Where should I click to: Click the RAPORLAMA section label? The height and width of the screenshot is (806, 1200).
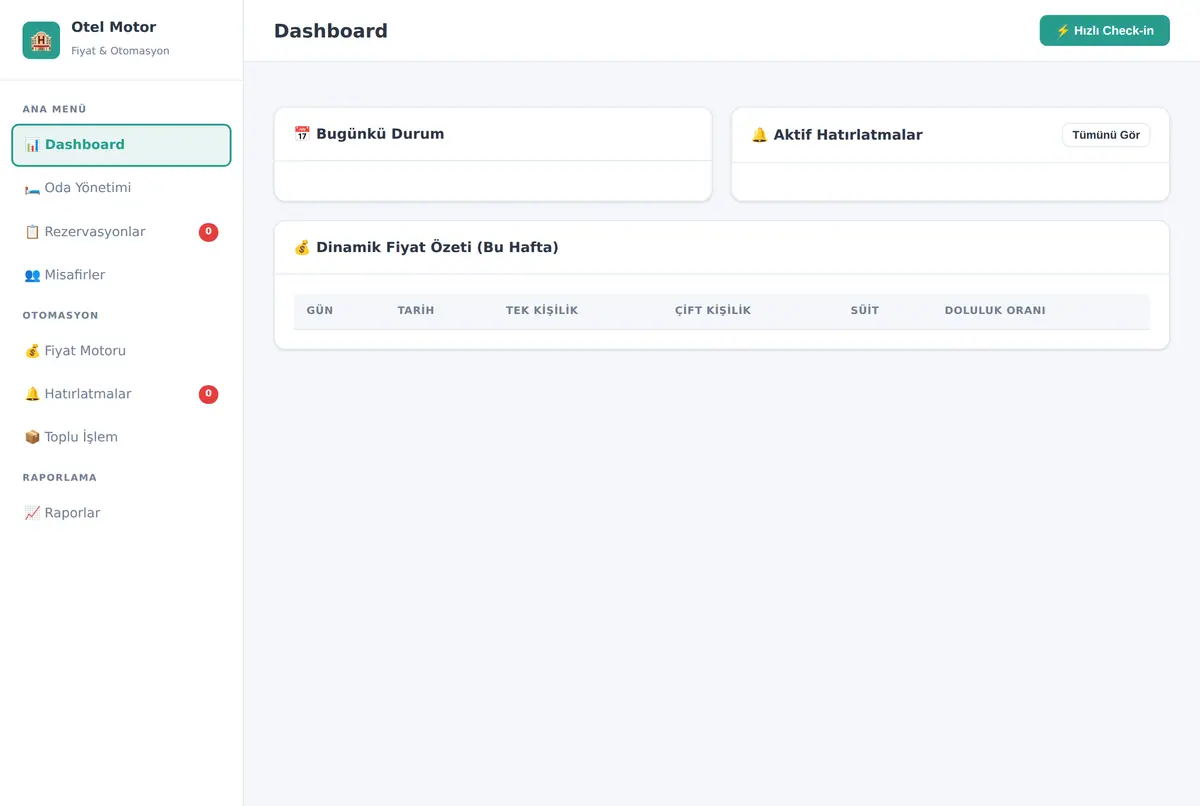(60, 477)
